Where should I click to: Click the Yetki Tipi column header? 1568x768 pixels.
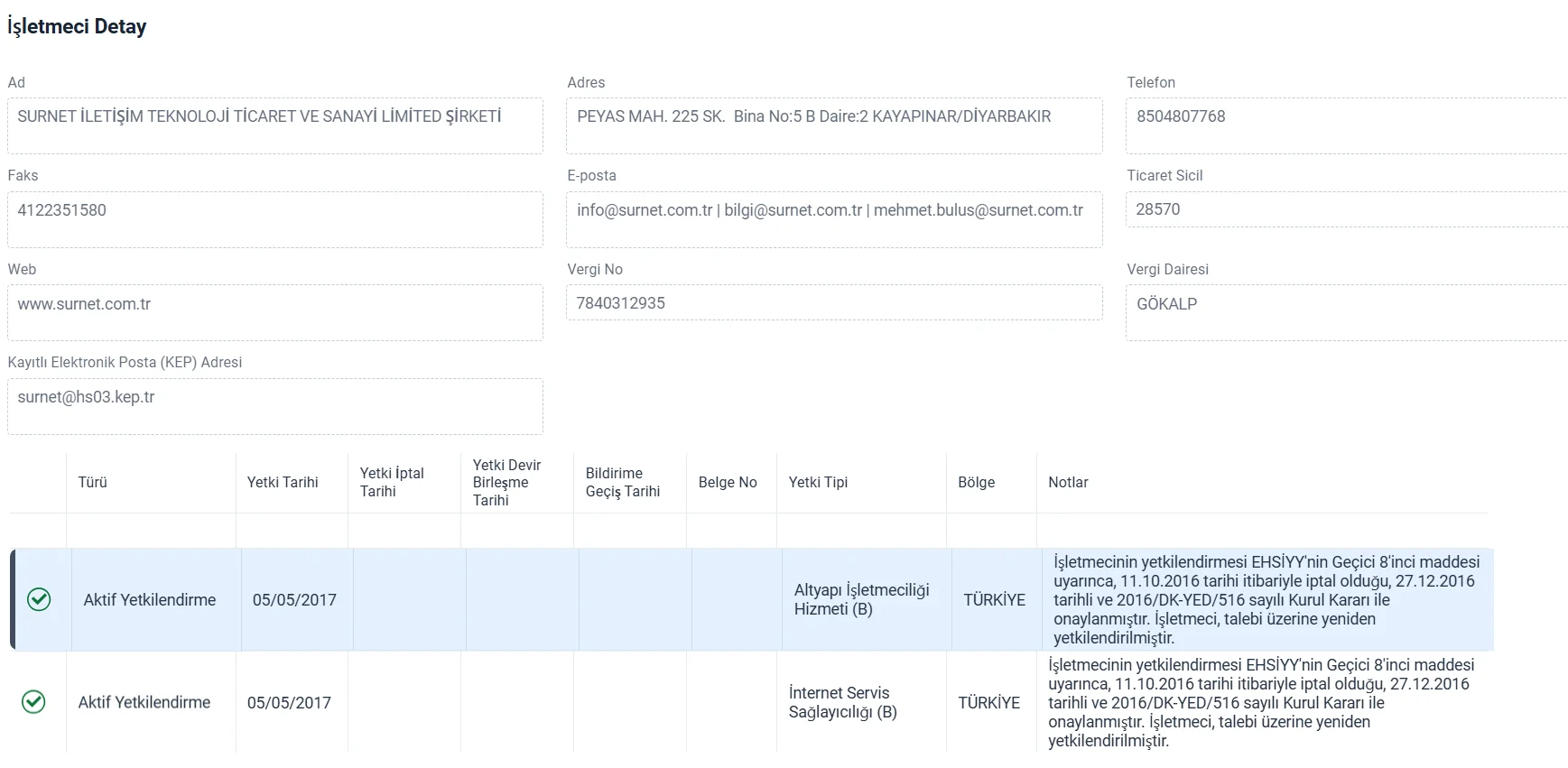(x=818, y=482)
